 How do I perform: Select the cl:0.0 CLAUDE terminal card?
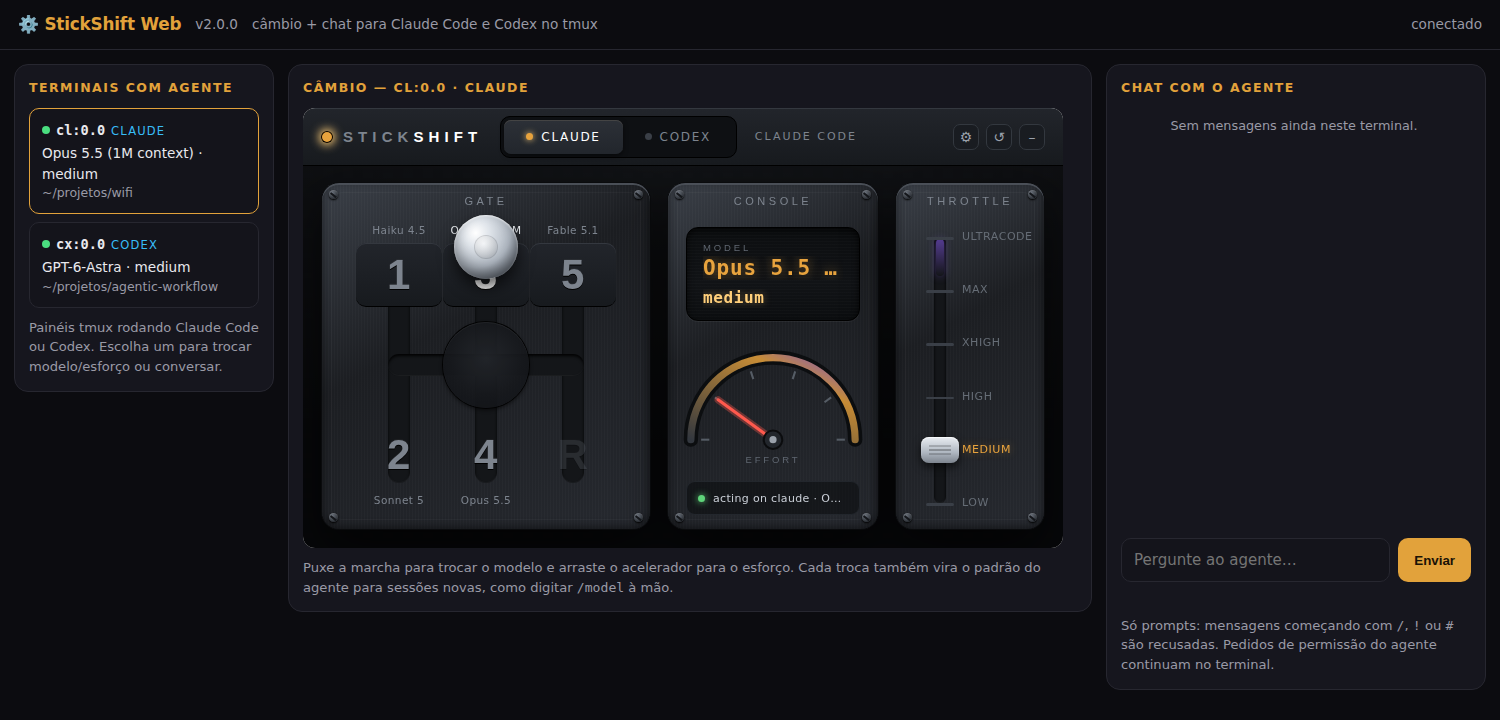(144, 161)
